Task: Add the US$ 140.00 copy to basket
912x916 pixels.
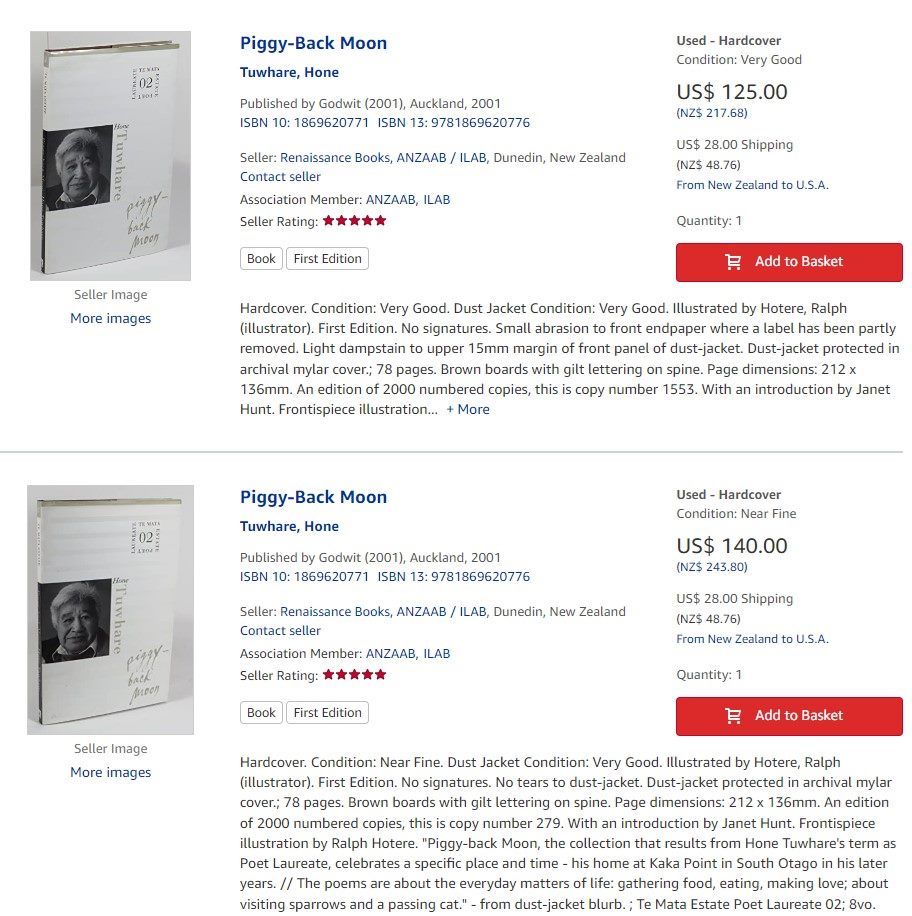Action: [789, 716]
